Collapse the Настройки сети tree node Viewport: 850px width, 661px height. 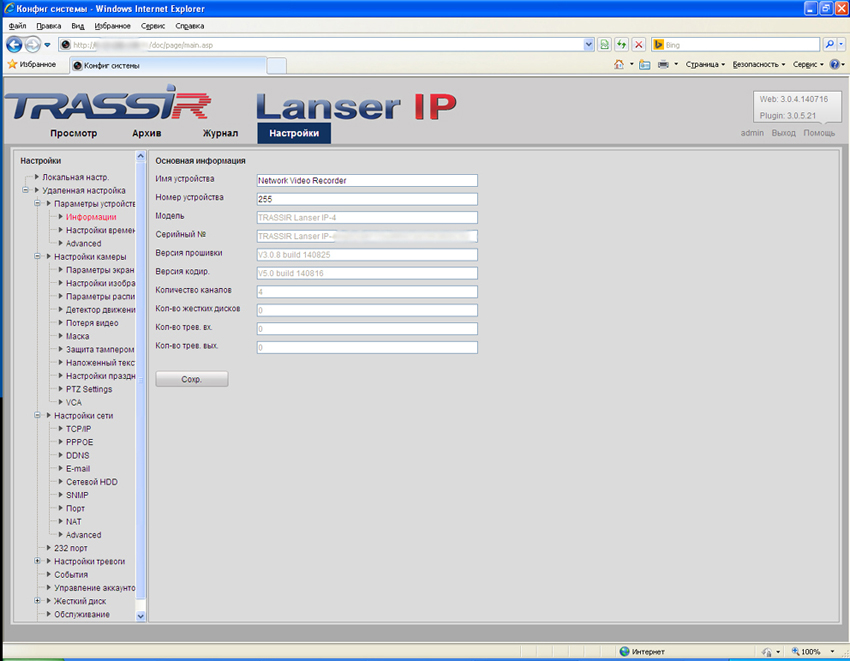click(x=37, y=415)
